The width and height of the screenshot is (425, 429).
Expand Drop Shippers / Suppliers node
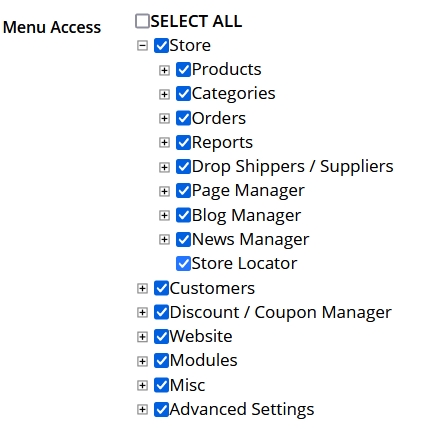point(164,167)
